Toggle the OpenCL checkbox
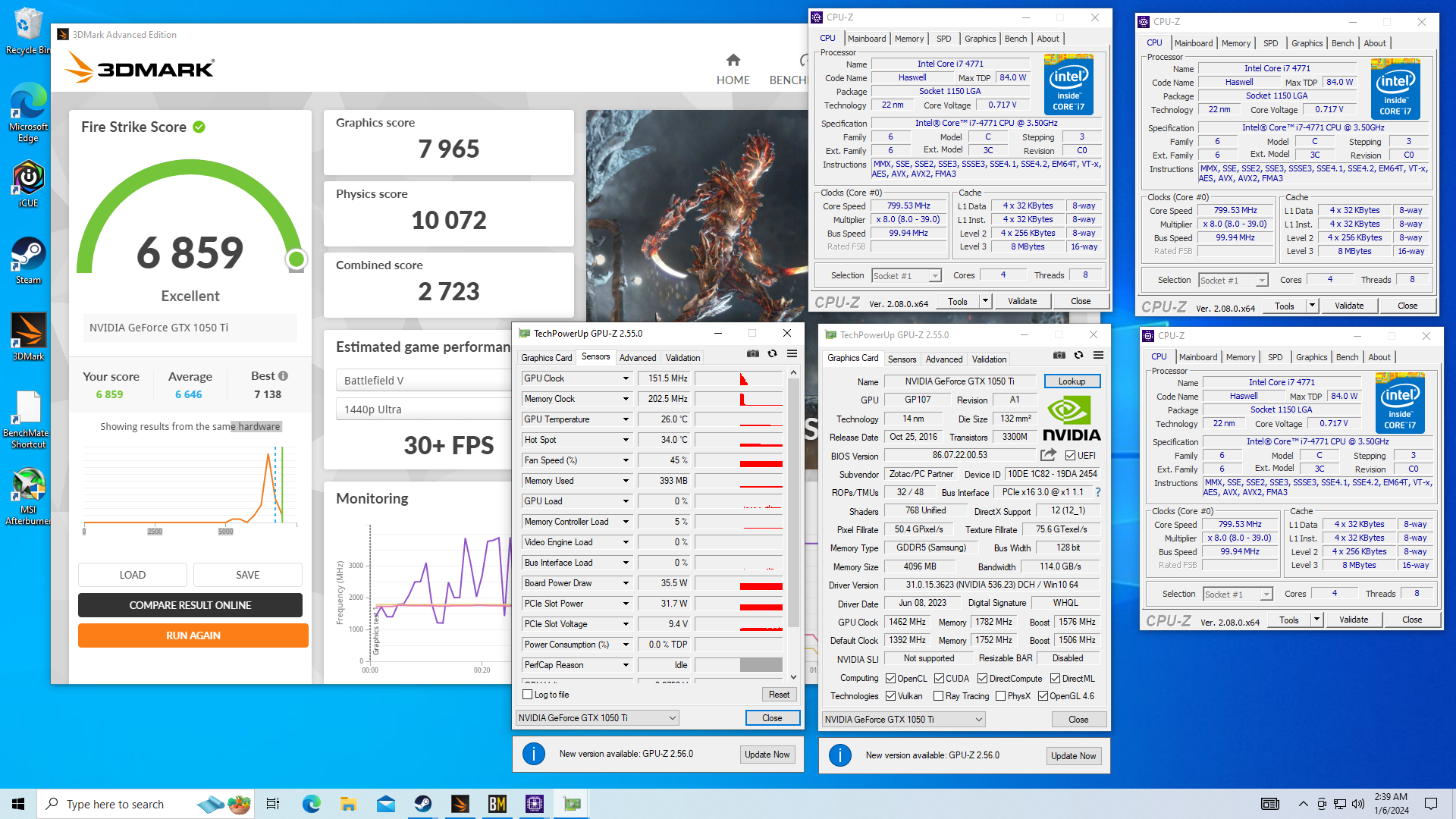The height and width of the screenshot is (819, 1456). point(891,679)
